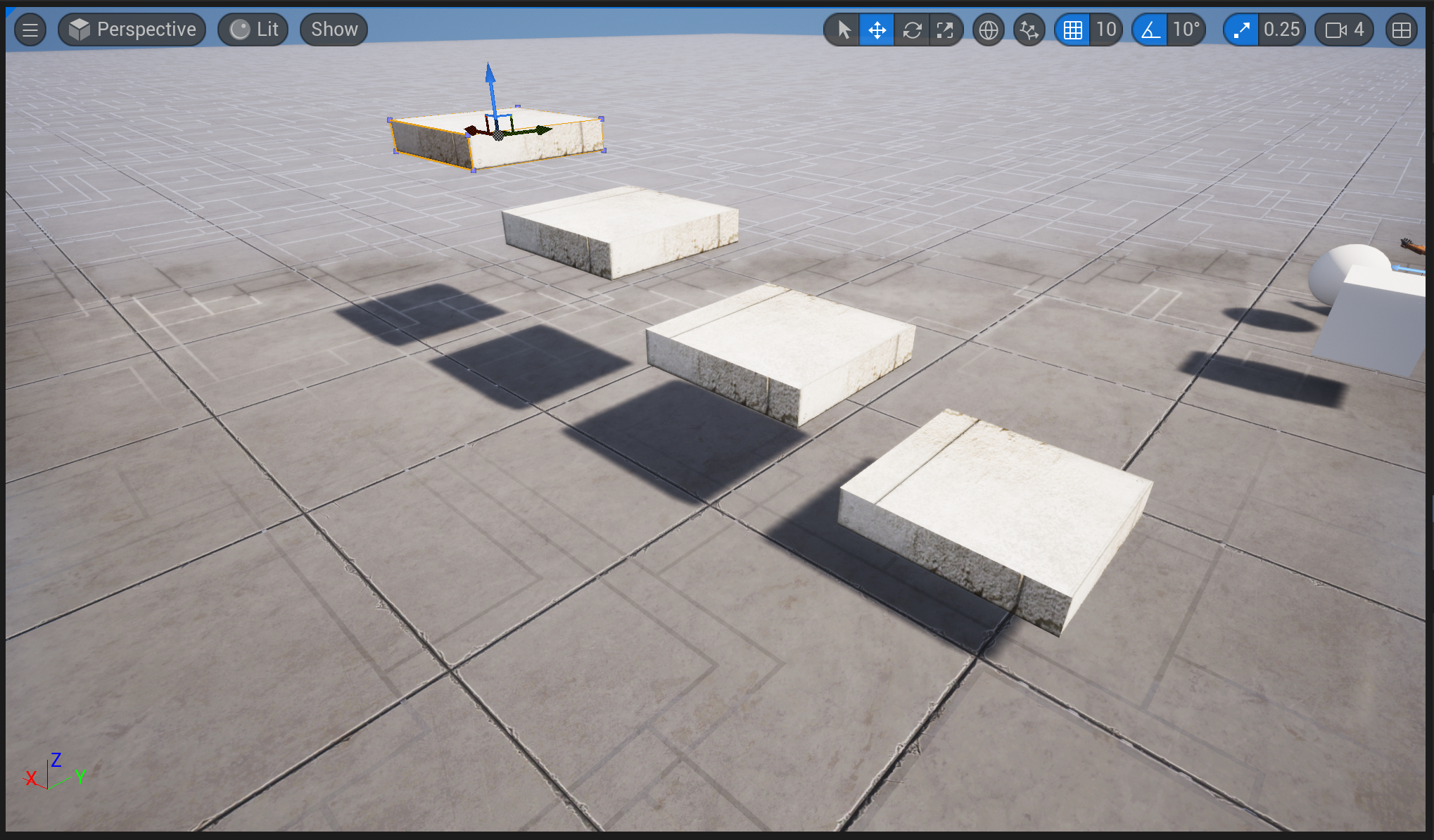1434x840 pixels.
Task: Activate the Select objects mode tool
Action: (843, 30)
